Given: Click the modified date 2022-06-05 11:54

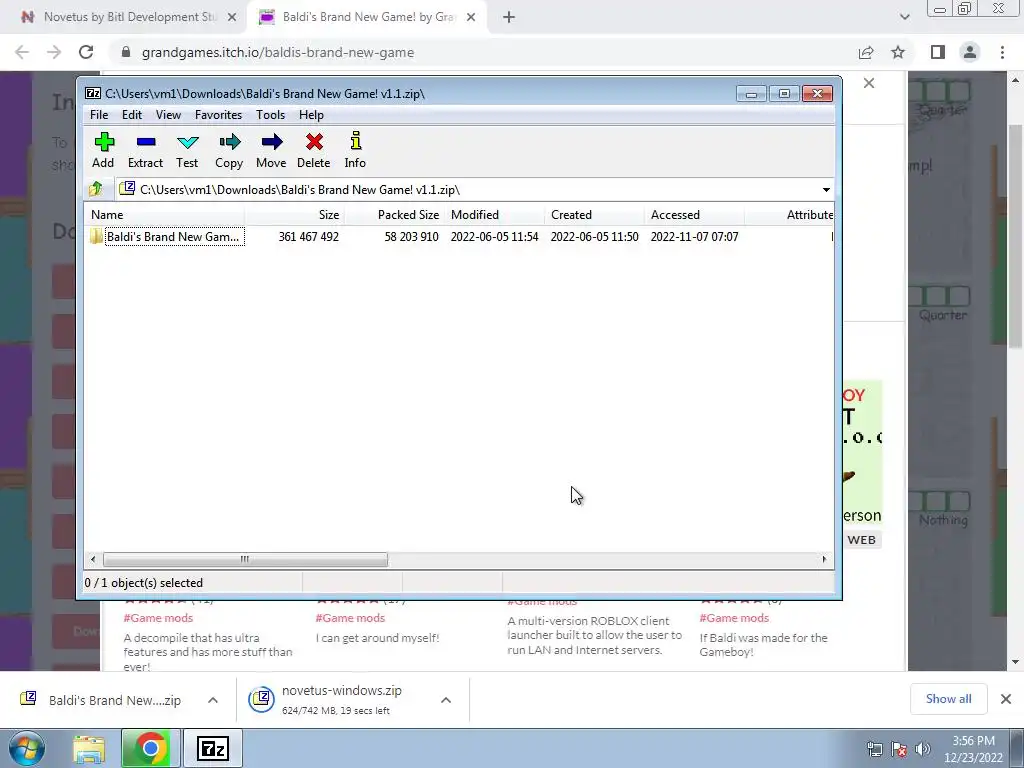Looking at the screenshot, I should [494, 236].
